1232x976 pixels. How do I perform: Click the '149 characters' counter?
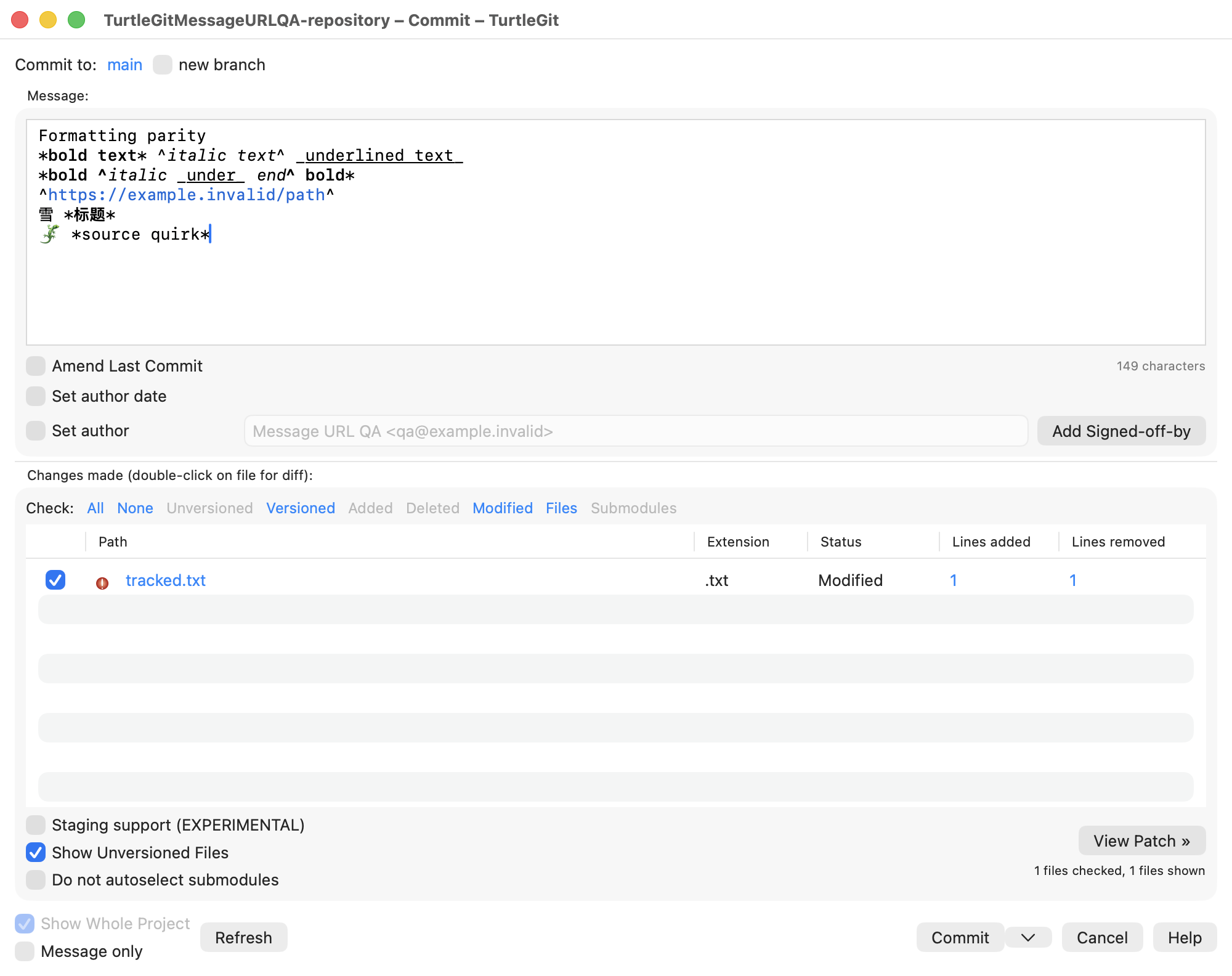pos(1161,366)
